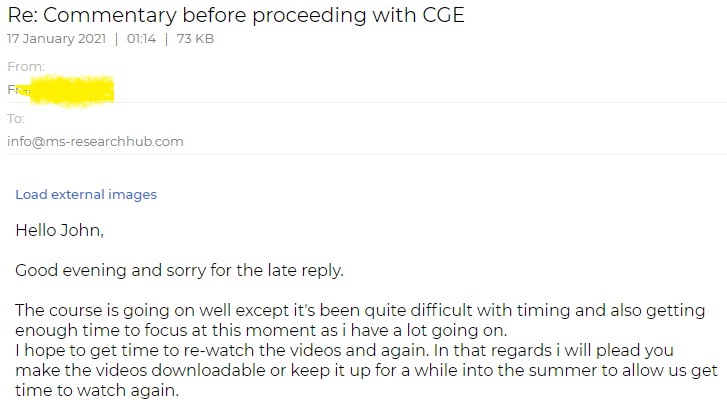Viewport: 727px width, 413px height.
Task: Click the yellow-highlighted sender name
Action: coord(61,90)
